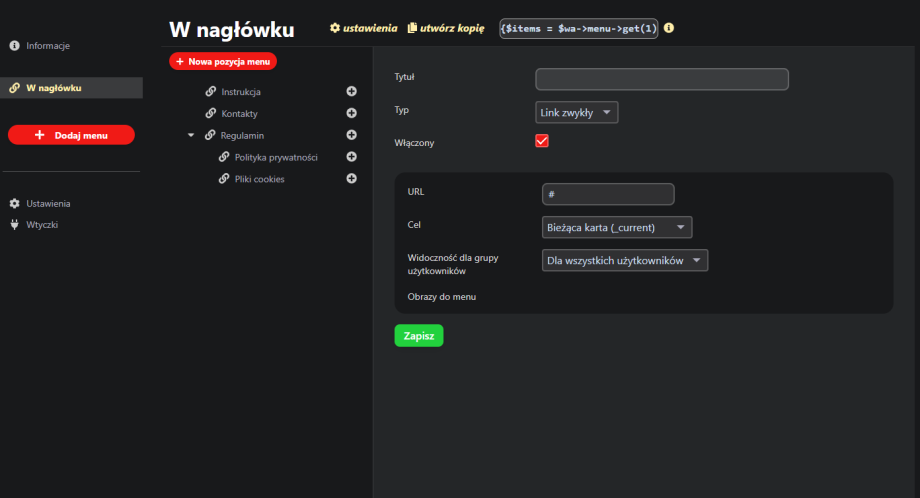Open the Cel target dropdown

[x=617, y=227]
